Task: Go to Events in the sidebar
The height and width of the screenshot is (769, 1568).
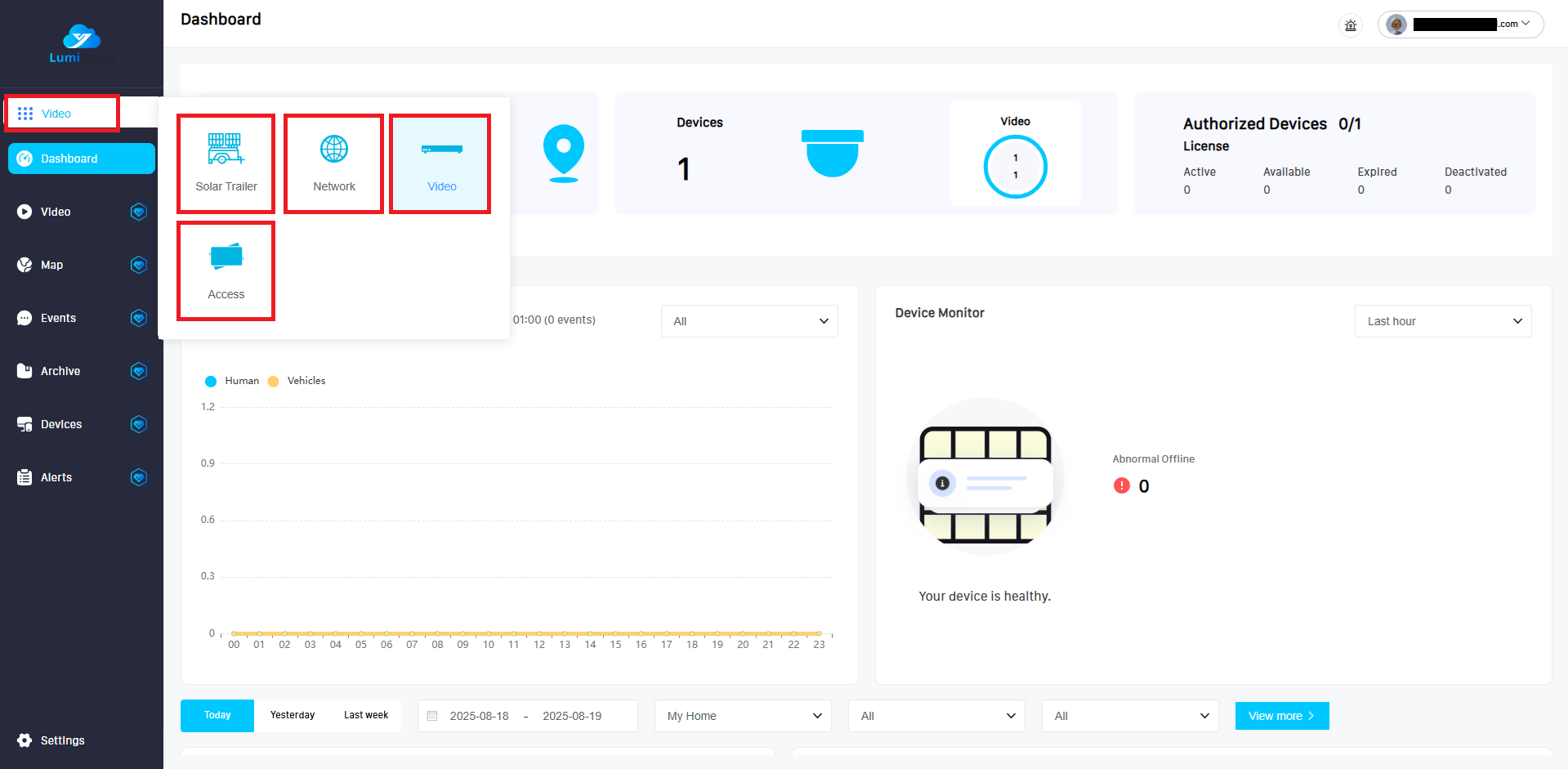Action: click(x=58, y=318)
